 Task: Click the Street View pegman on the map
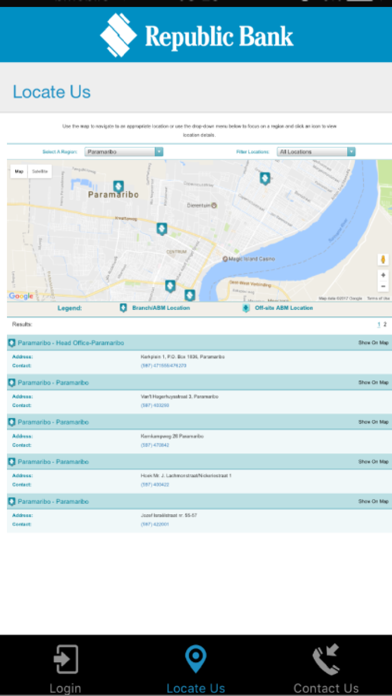(x=383, y=260)
